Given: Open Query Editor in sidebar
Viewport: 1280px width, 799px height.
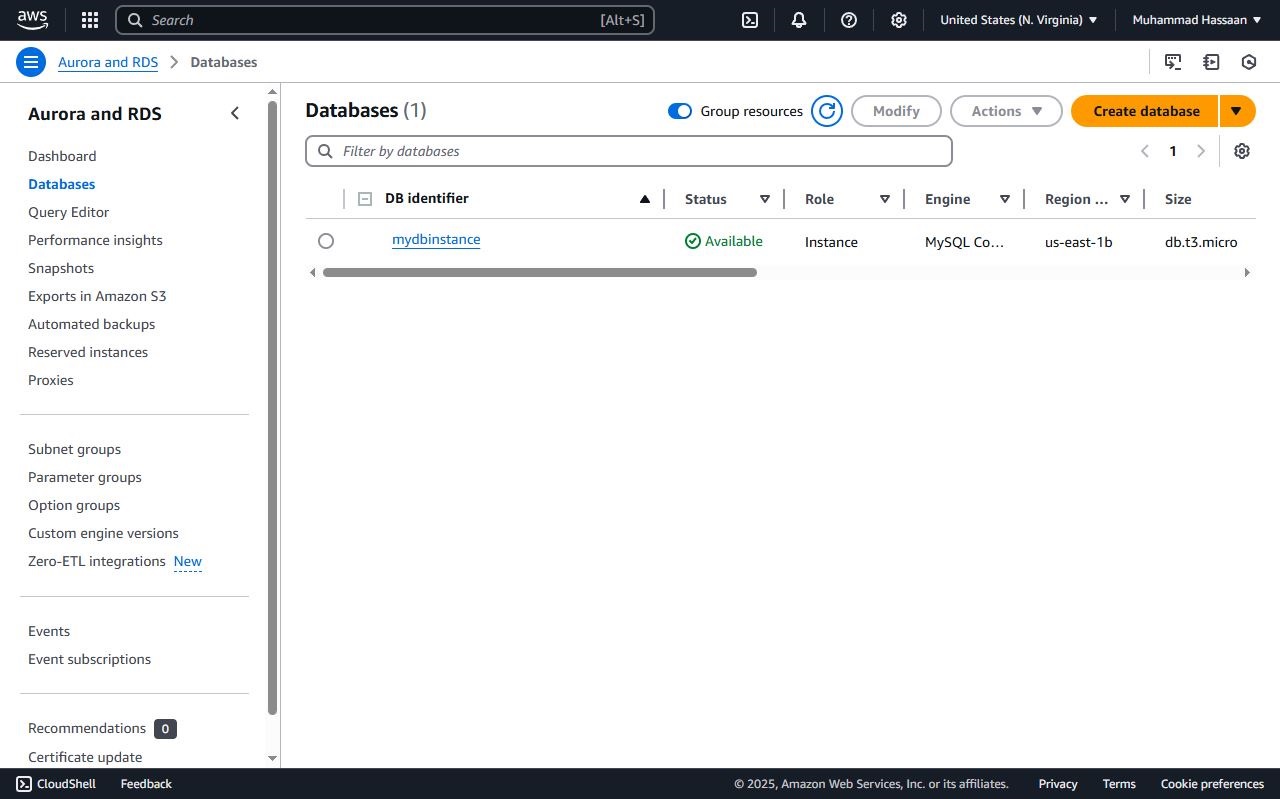Looking at the screenshot, I should point(68,212).
